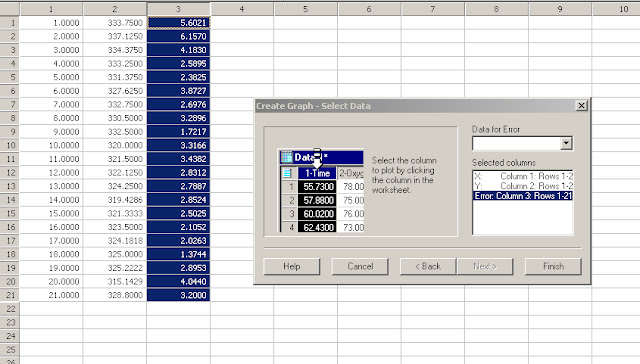Click the 2-Oxyg column header in preview

[x=351, y=173]
